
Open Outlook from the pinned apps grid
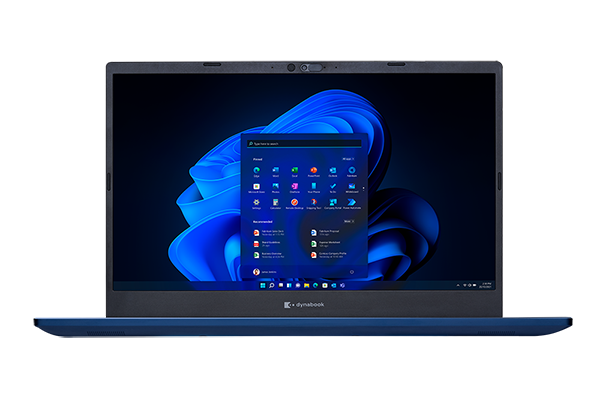[333, 171]
